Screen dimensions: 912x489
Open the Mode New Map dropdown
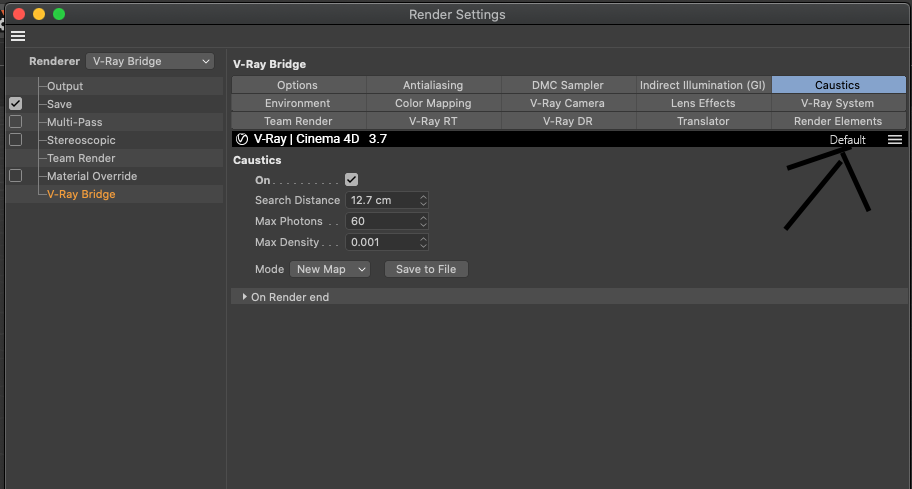330,269
